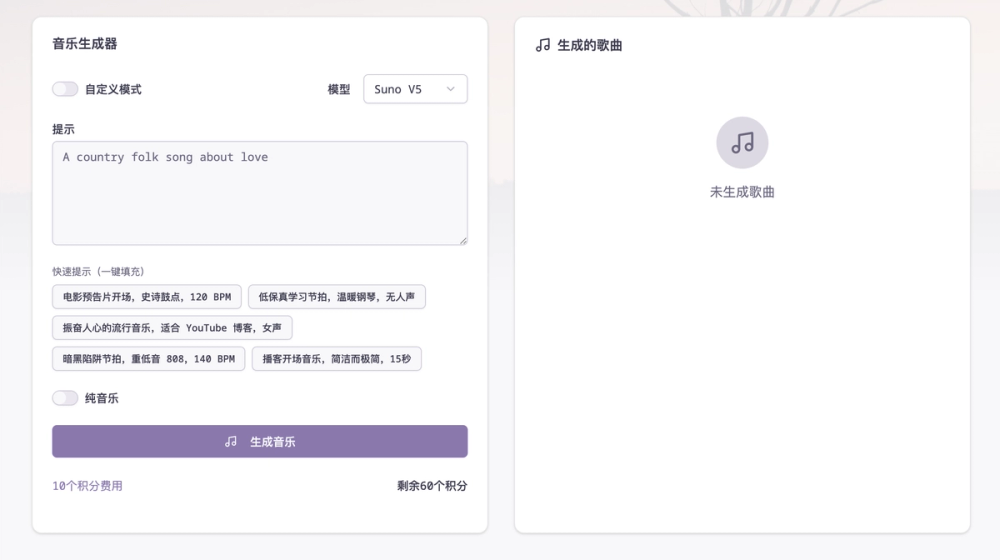Click the 生成音乐 generate button
This screenshot has height=560, width=1000.
tap(260, 441)
